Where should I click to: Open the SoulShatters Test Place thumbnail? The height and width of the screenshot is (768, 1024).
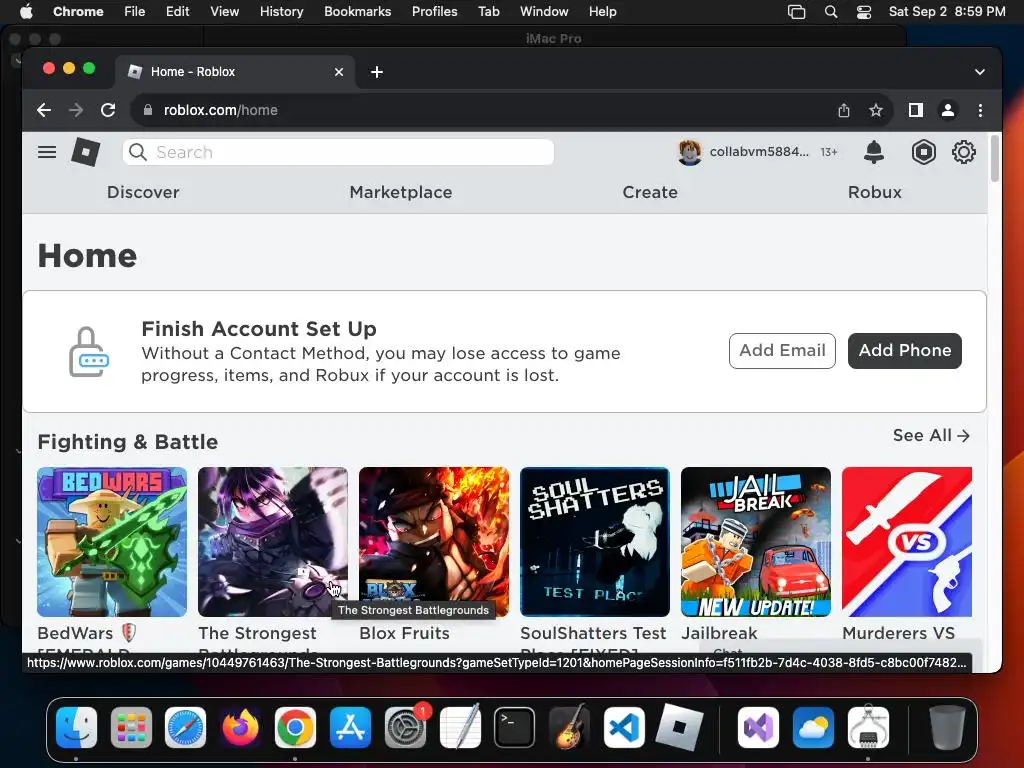(x=595, y=542)
